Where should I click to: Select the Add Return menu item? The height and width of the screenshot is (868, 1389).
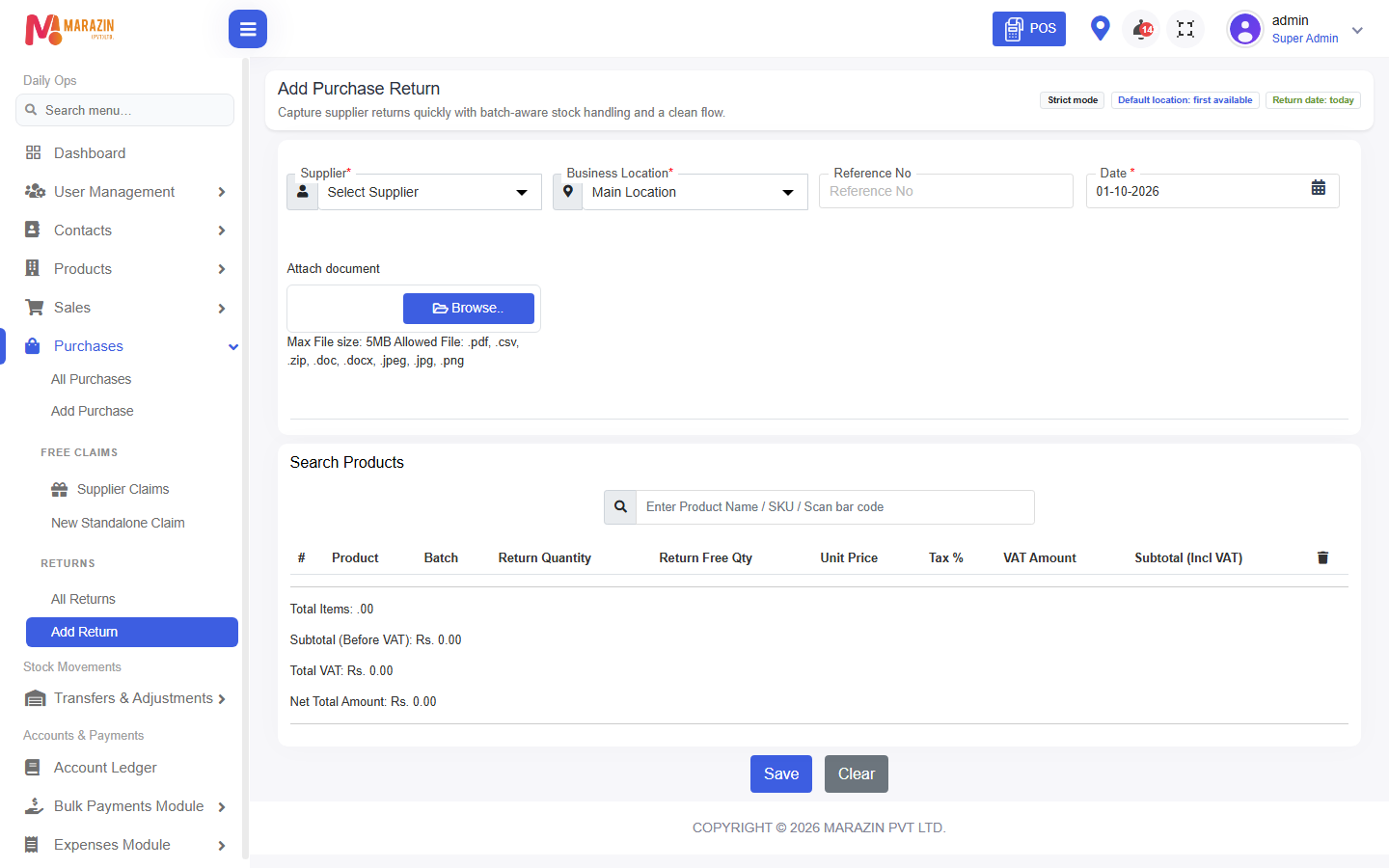tap(132, 632)
